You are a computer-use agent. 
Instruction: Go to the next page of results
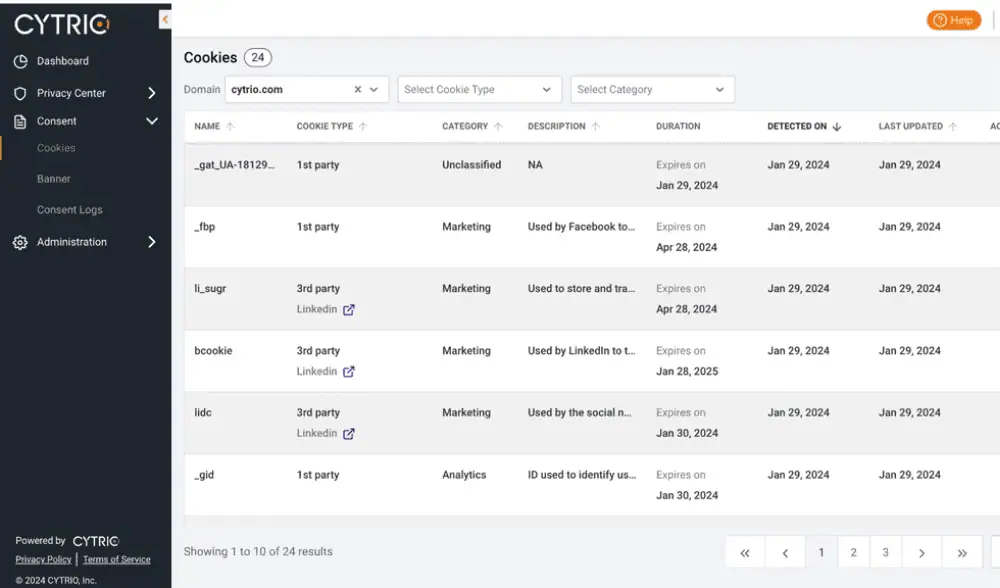point(921,553)
